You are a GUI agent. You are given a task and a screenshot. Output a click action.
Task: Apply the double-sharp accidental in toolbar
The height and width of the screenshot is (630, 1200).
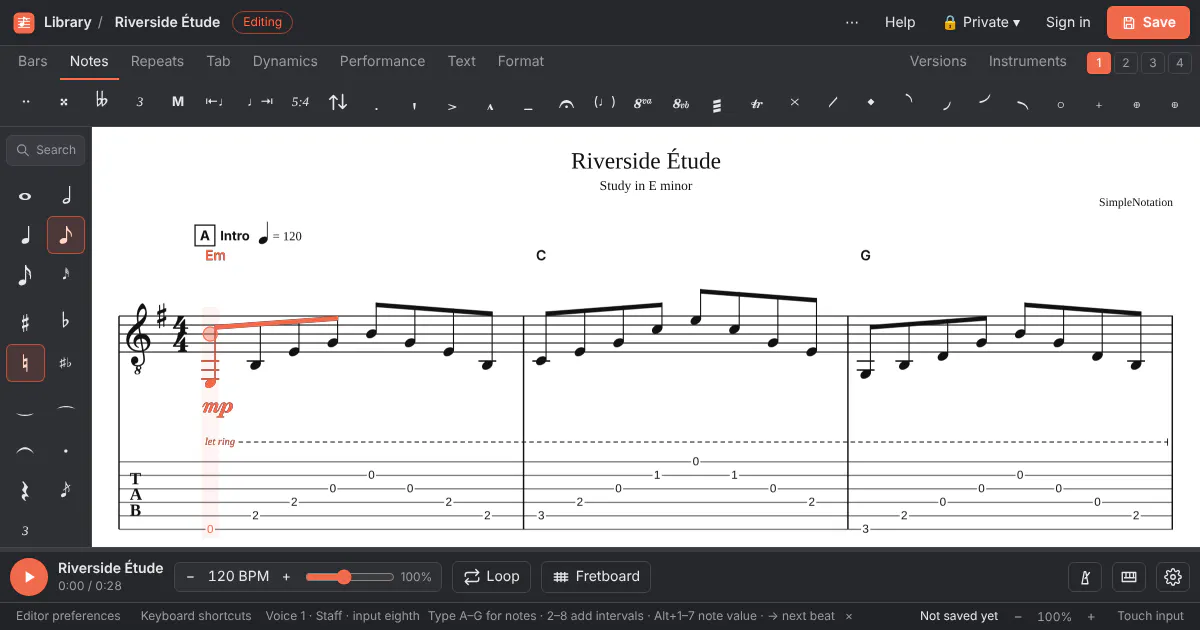click(64, 102)
